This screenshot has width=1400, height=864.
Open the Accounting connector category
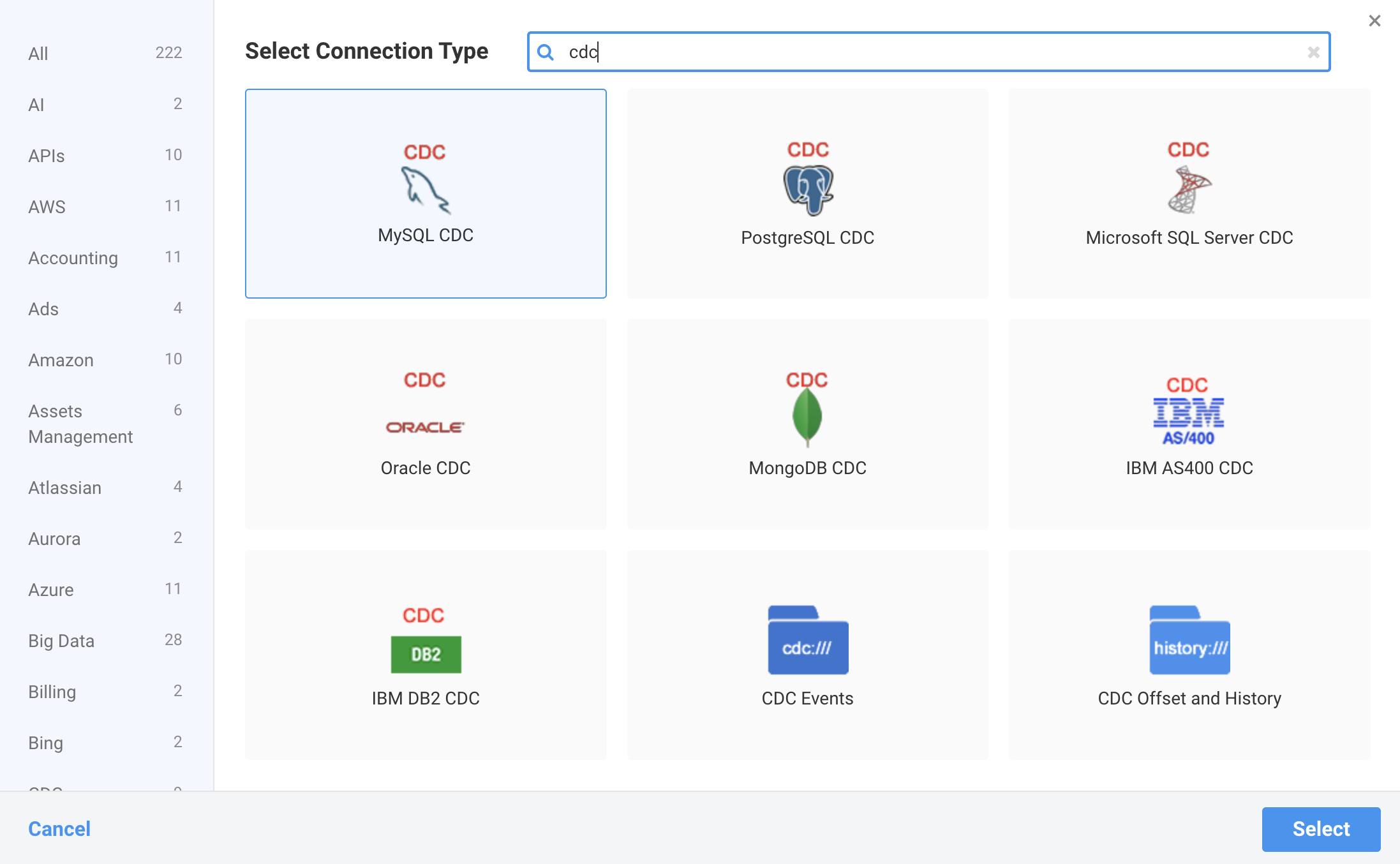click(73, 258)
